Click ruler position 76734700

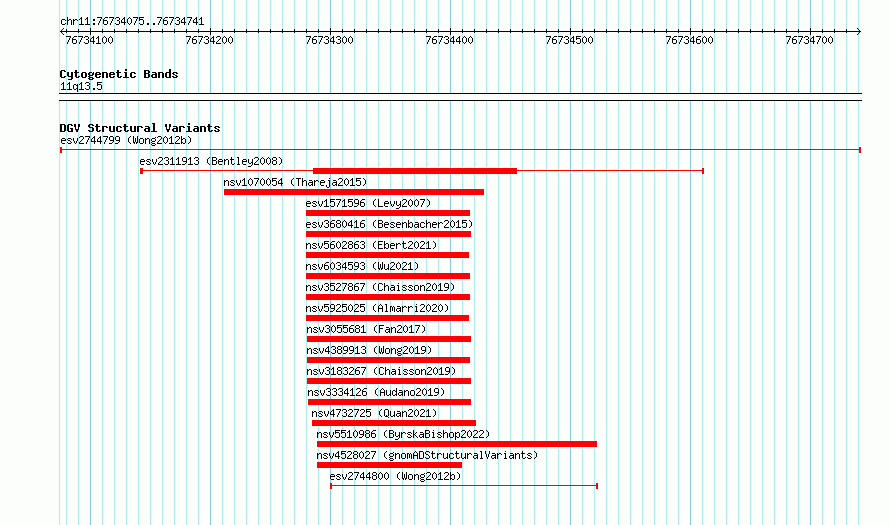[809, 40]
